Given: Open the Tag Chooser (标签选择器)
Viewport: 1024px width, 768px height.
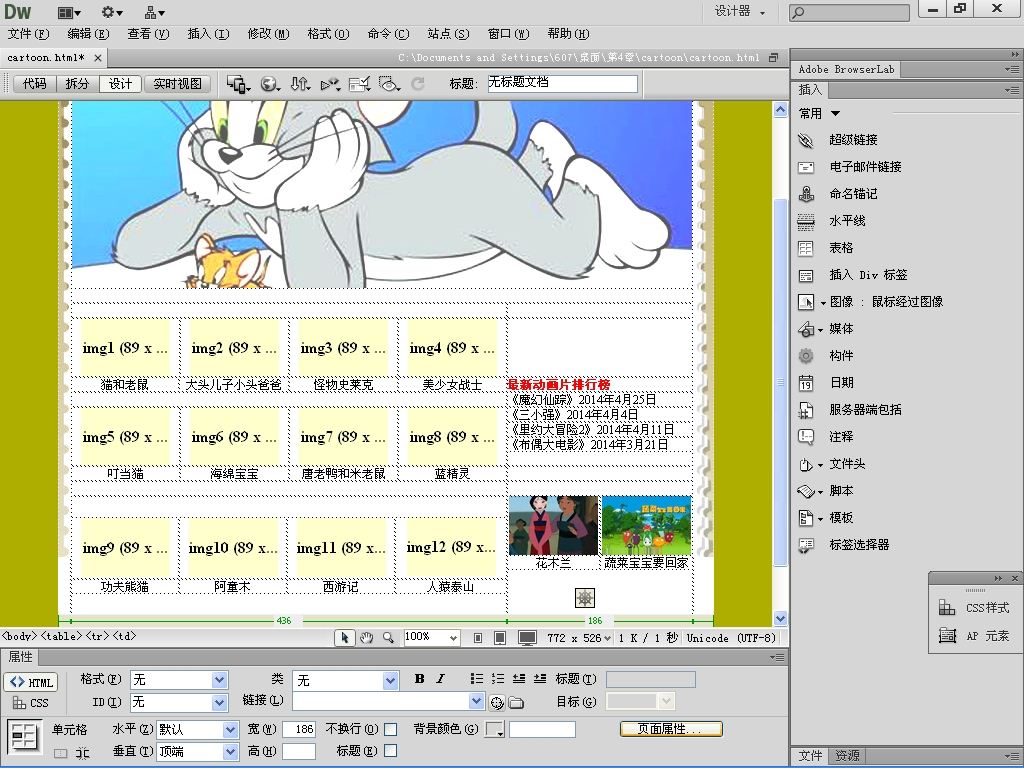Looking at the screenshot, I should (x=806, y=545).
